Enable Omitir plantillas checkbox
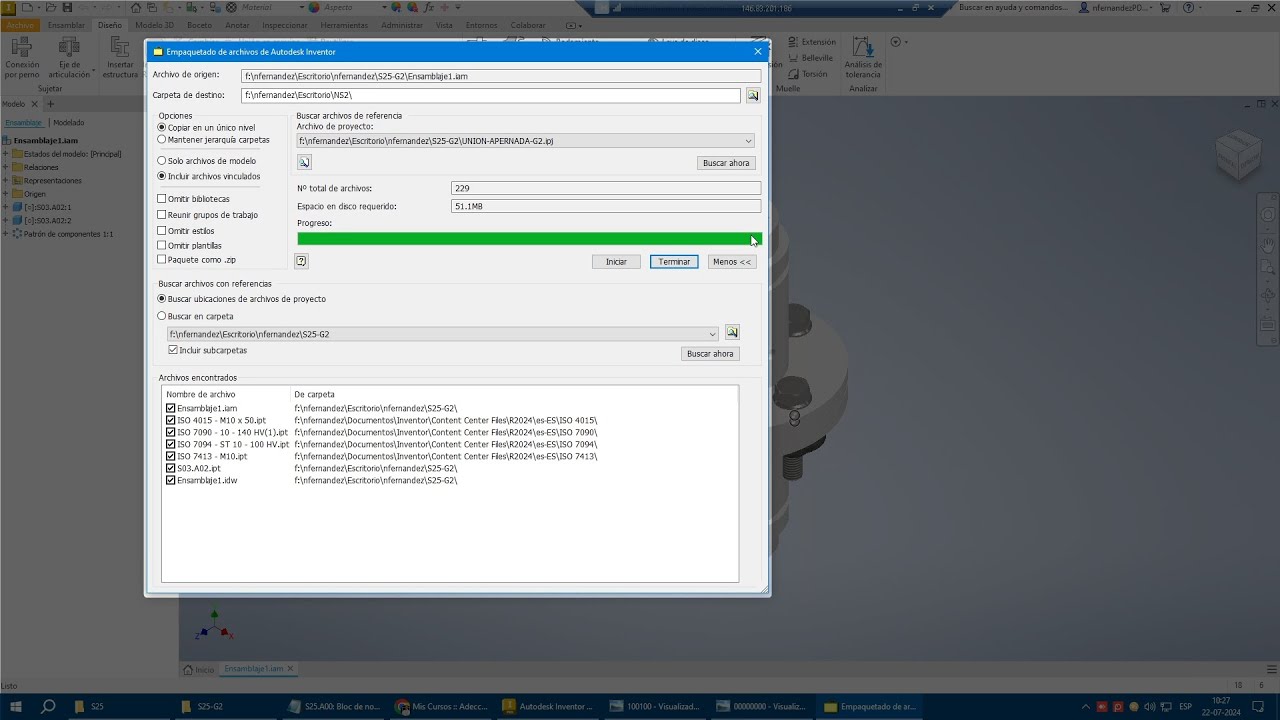 pos(162,245)
